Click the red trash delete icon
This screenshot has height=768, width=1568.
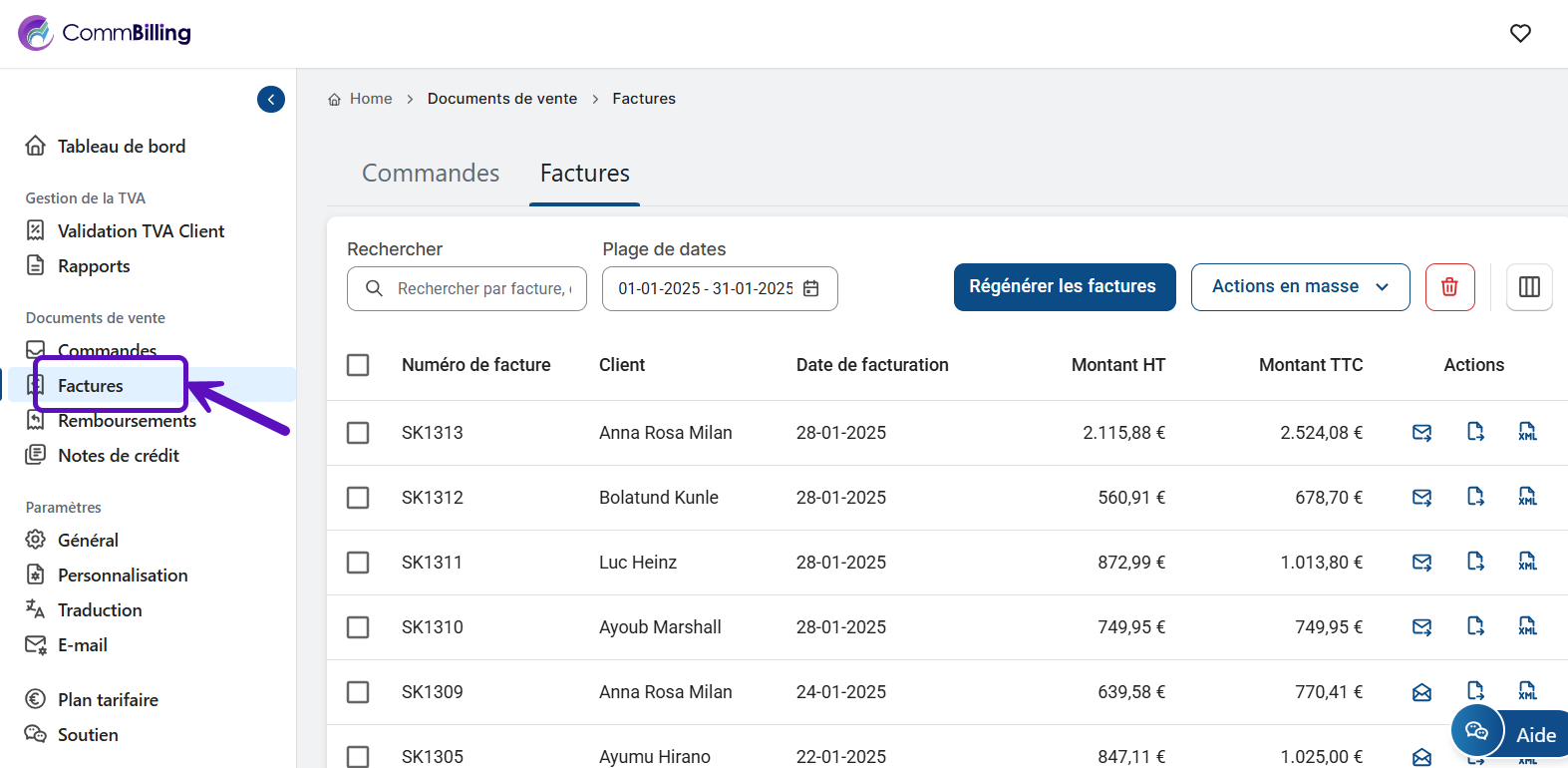1449,287
